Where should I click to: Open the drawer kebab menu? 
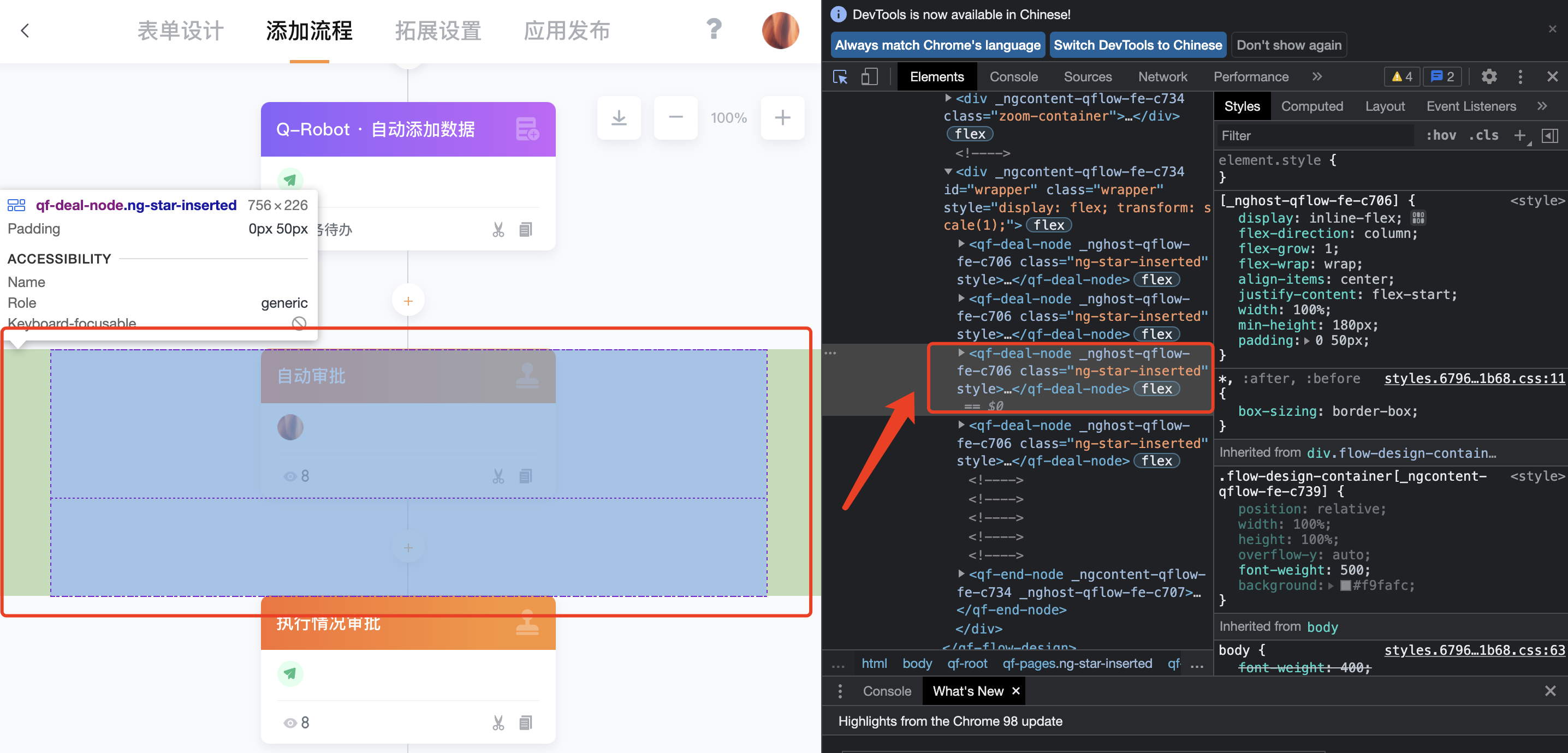click(x=840, y=691)
